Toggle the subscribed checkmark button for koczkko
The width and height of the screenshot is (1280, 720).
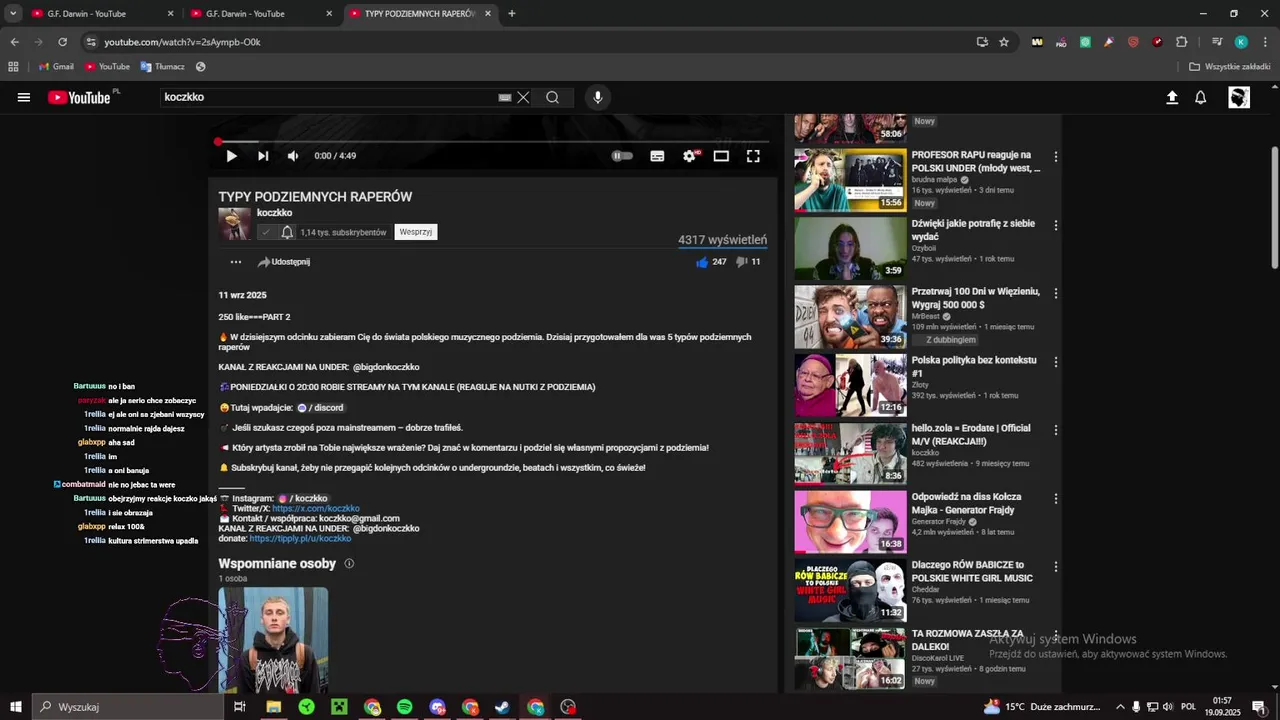coord(265,232)
